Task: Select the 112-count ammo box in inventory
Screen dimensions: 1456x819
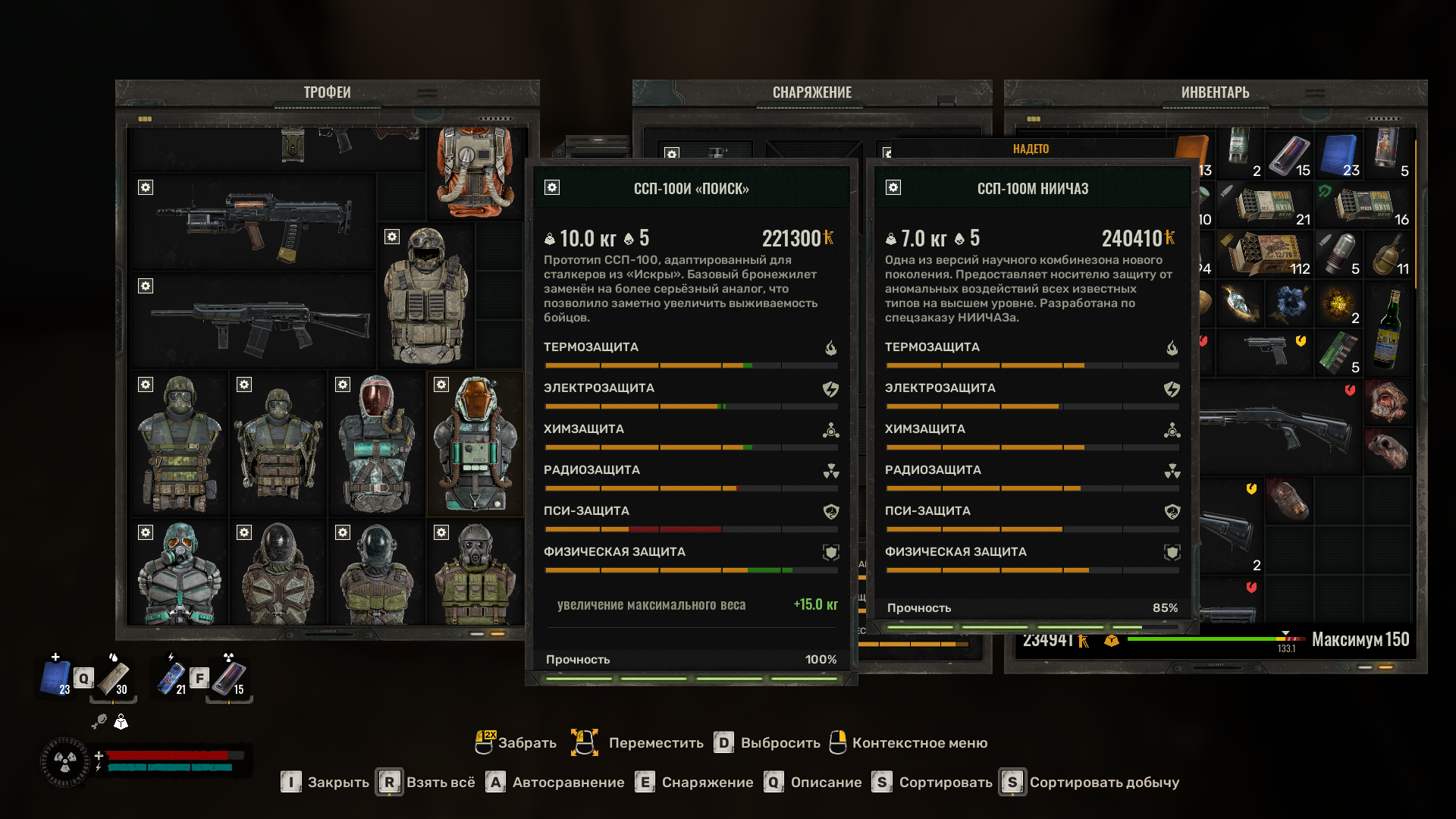Action: tap(1265, 254)
